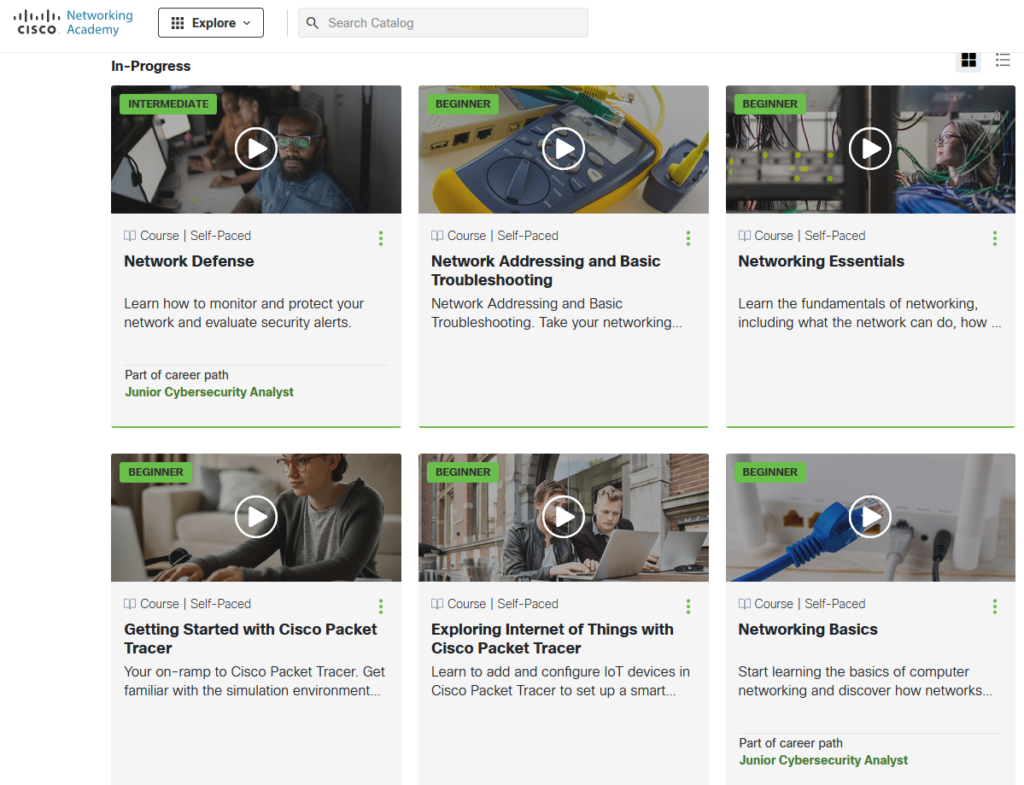
Task: Open options menu for Exploring Internet of Things
Action: 688,607
